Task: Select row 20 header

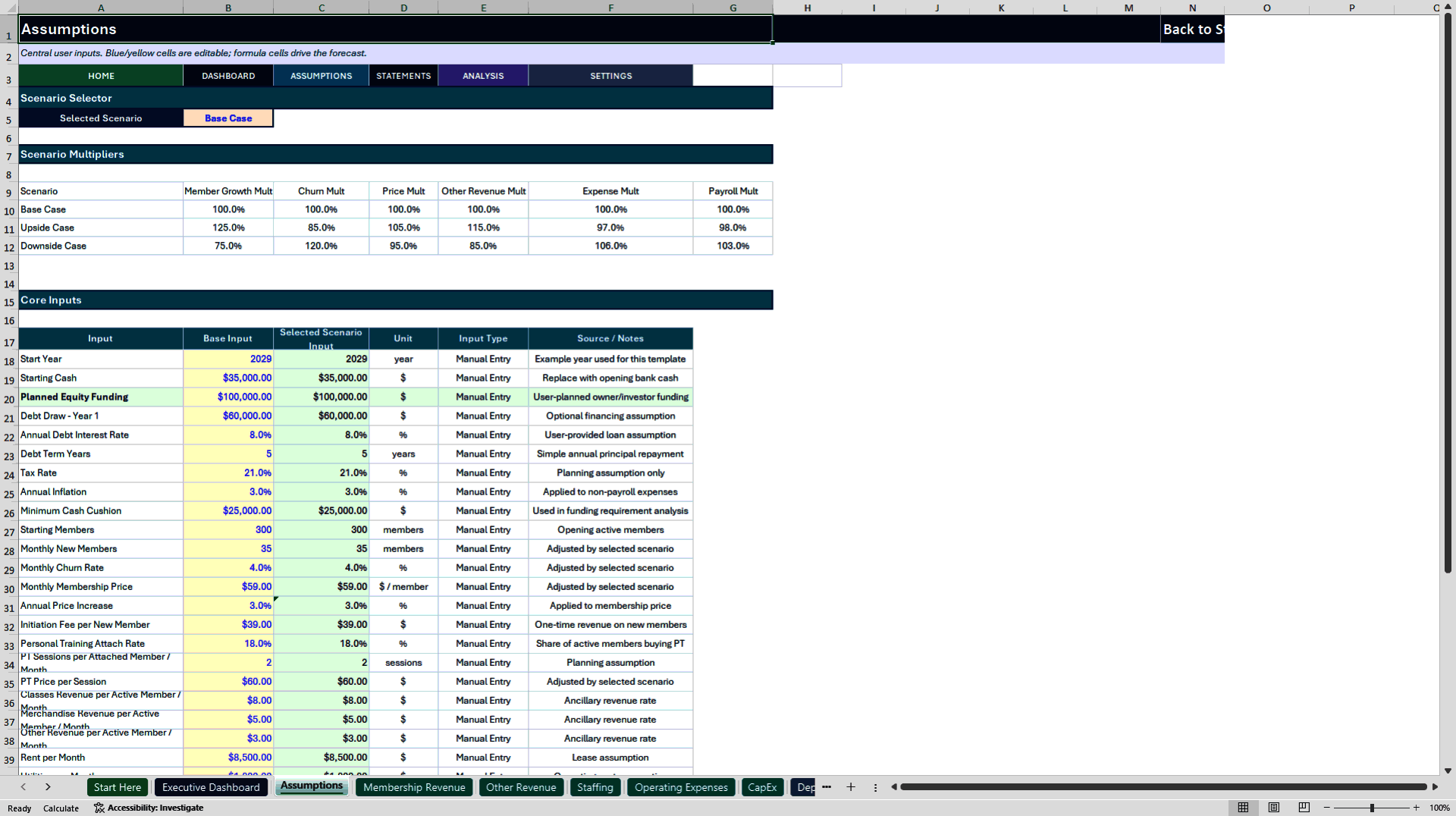Action: tap(9, 400)
